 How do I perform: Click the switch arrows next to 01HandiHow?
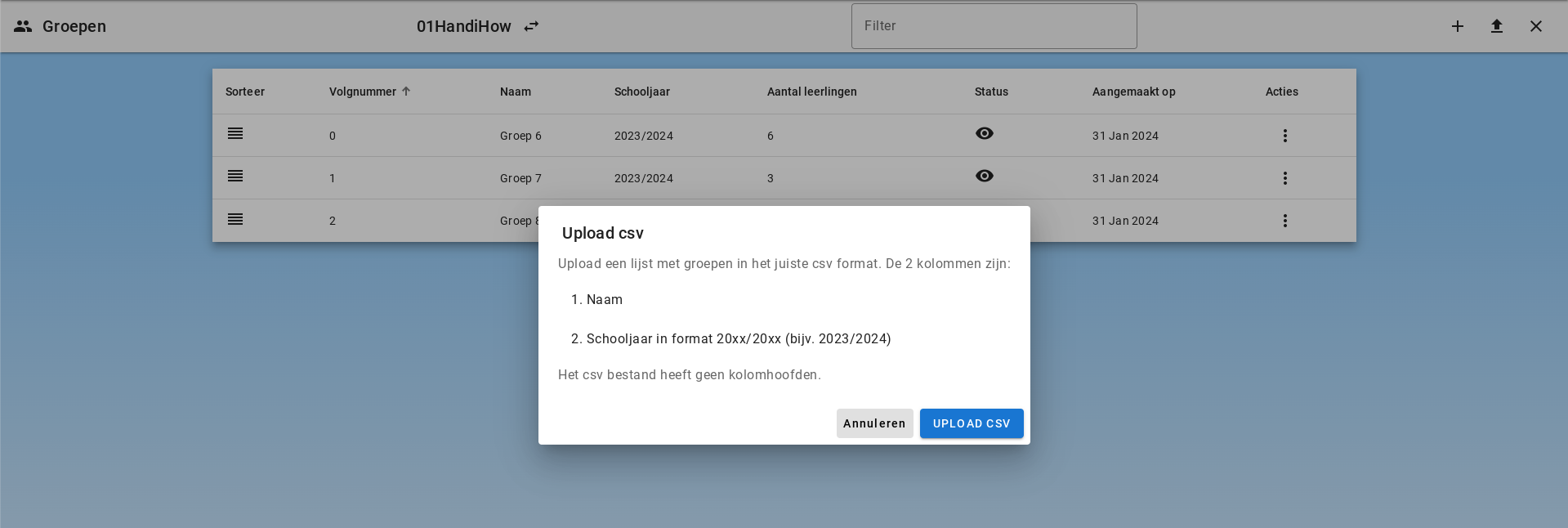click(531, 26)
